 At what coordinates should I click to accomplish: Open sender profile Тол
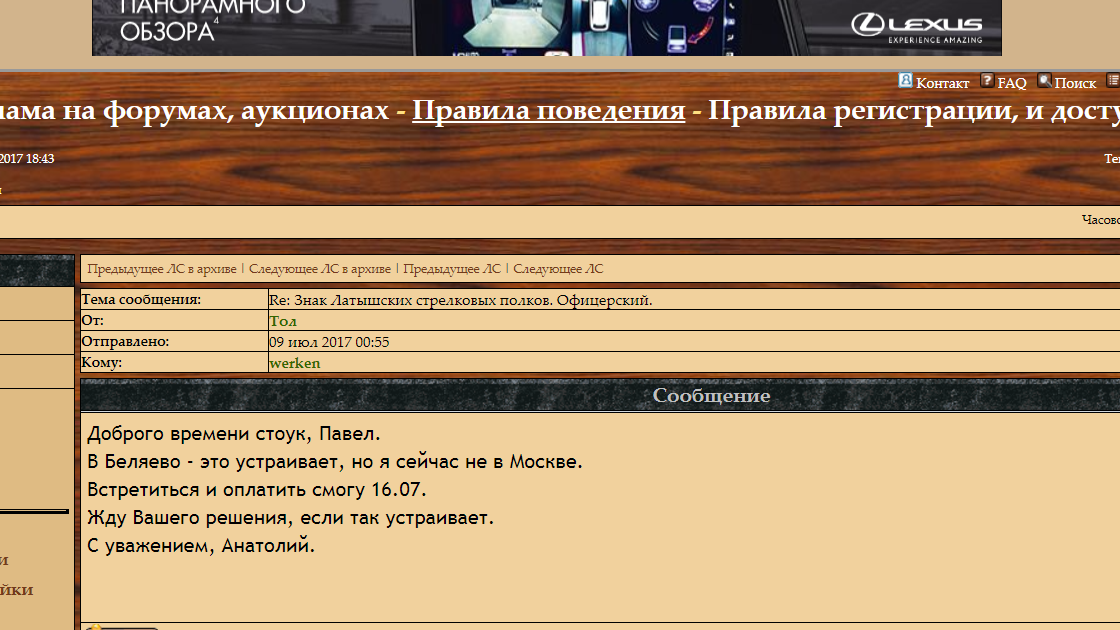click(x=283, y=321)
